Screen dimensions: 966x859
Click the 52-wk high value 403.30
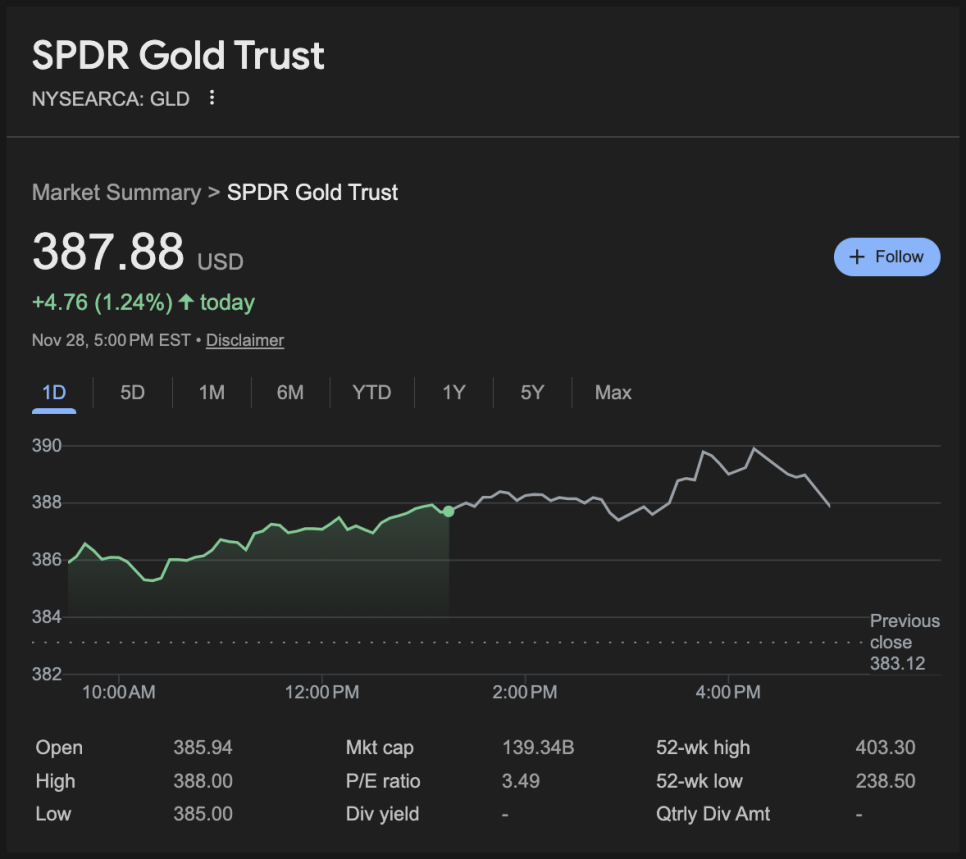885,748
